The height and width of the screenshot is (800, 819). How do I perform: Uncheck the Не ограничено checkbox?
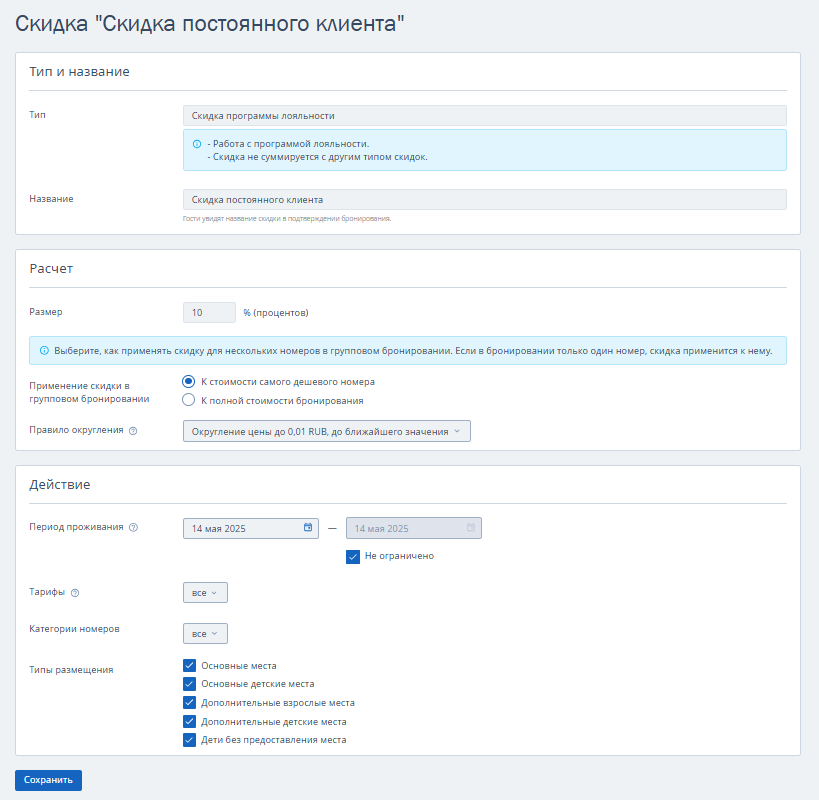[x=353, y=557]
